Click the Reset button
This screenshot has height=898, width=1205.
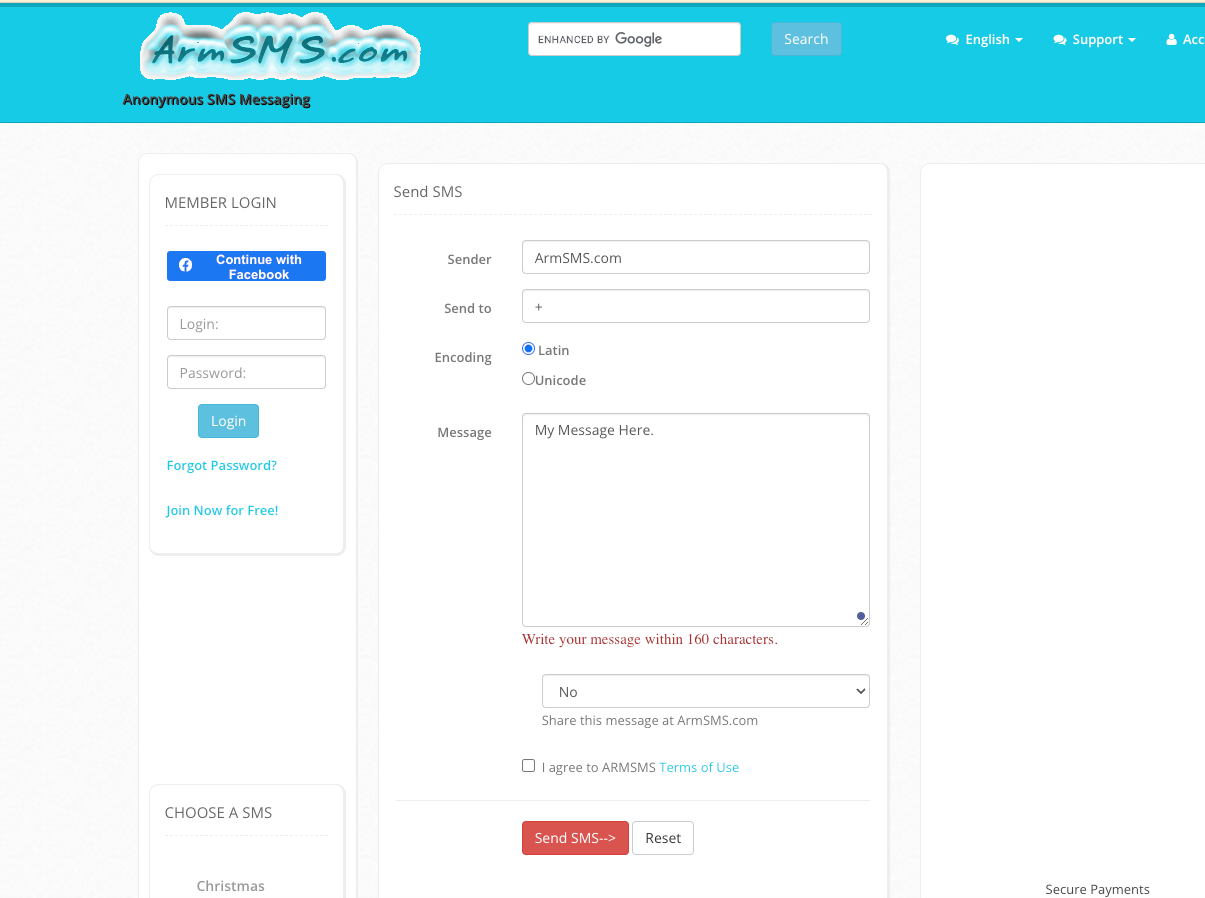point(663,838)
